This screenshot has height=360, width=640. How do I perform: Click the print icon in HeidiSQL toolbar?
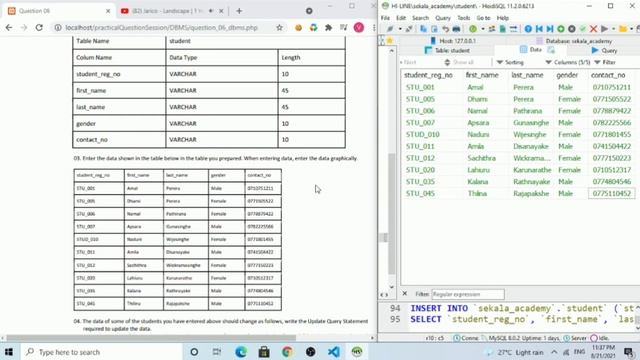pyautogui.click(x=456, y=29)
